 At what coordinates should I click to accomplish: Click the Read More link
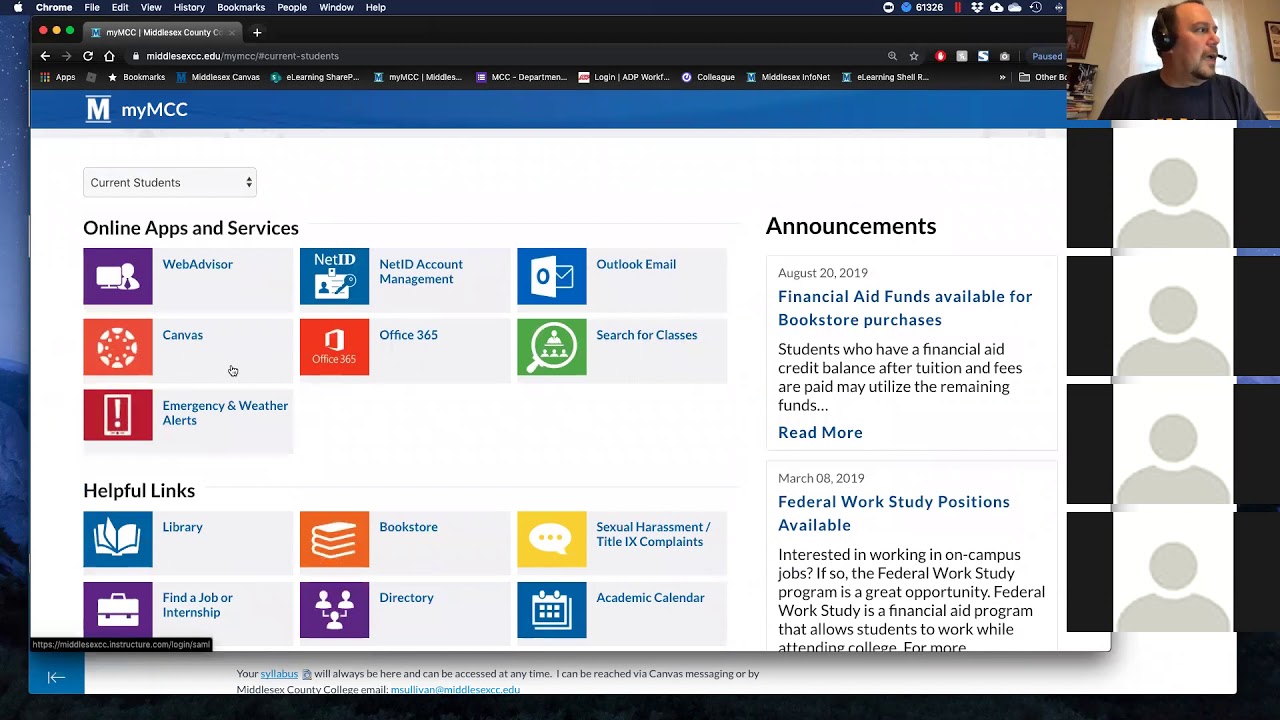pyautogui.click(x=820, y=432)
